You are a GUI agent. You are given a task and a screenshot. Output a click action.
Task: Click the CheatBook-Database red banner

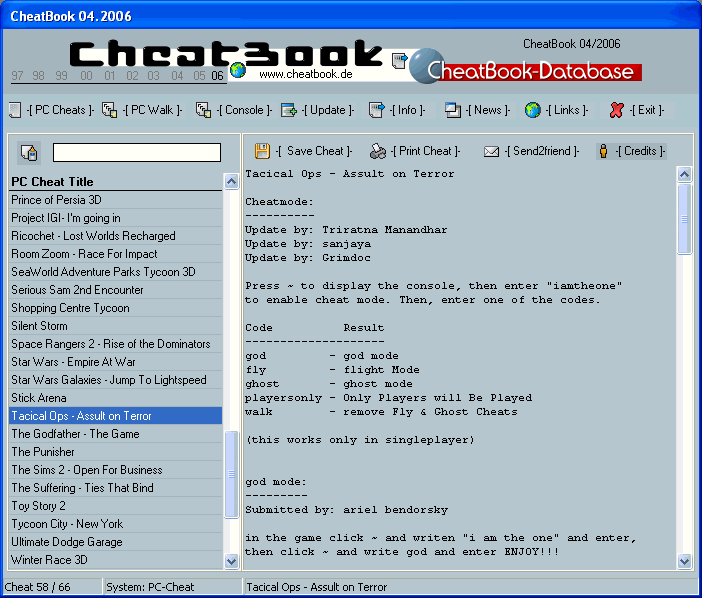click(x=535, y=72)
